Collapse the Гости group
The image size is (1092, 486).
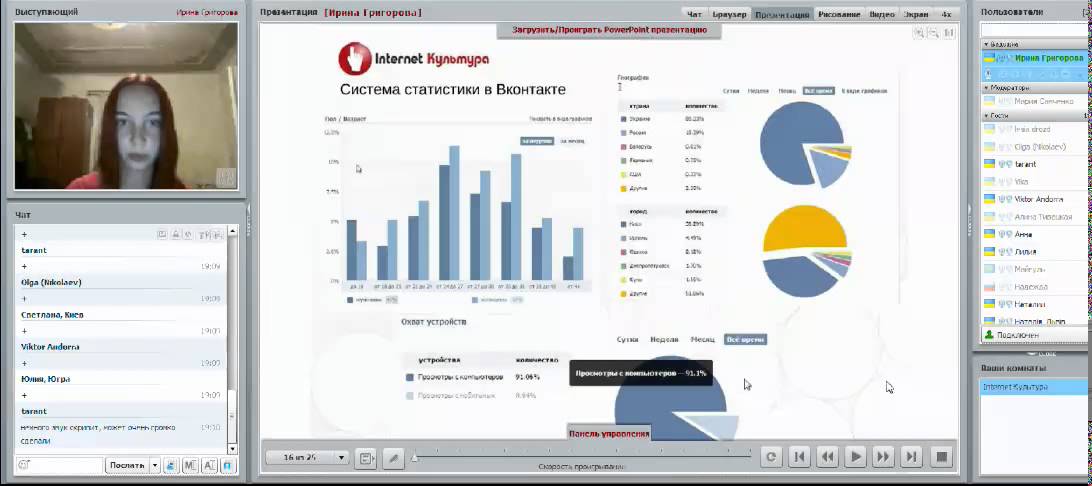[x=986, y=116]
